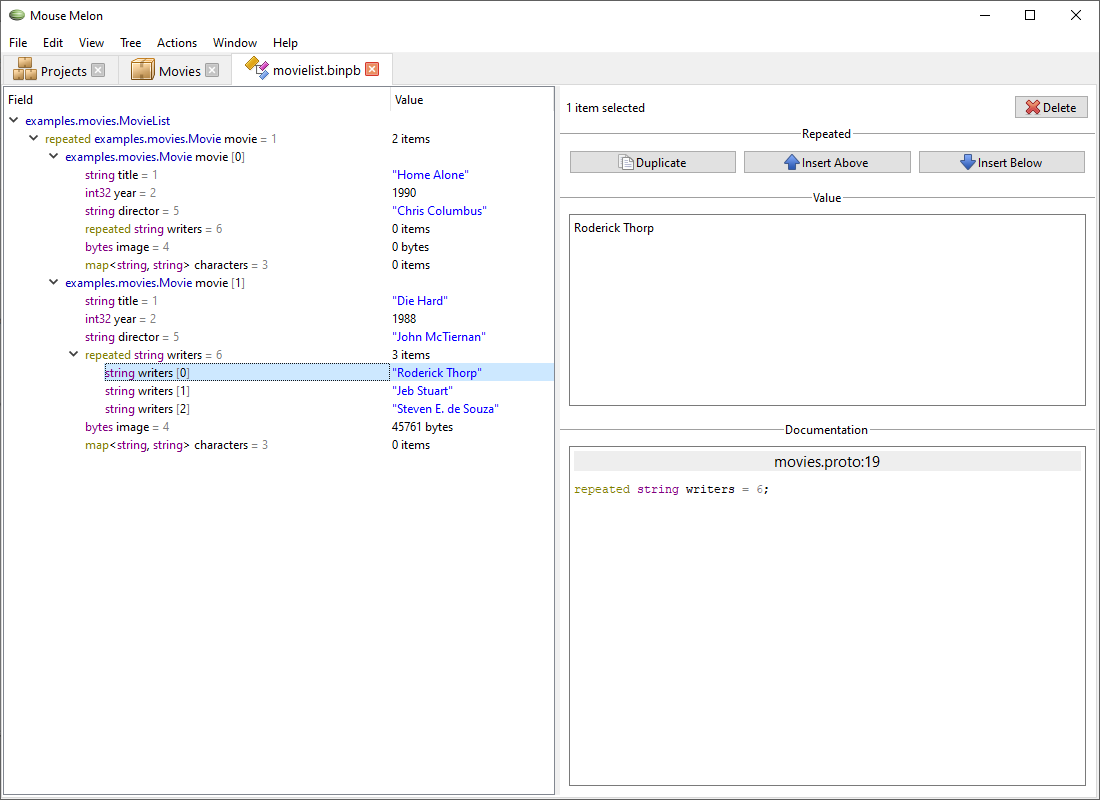The height and width of the screenshot is (800, 1100).
Task: Close the Projects tab
Action: click(97, 69)
